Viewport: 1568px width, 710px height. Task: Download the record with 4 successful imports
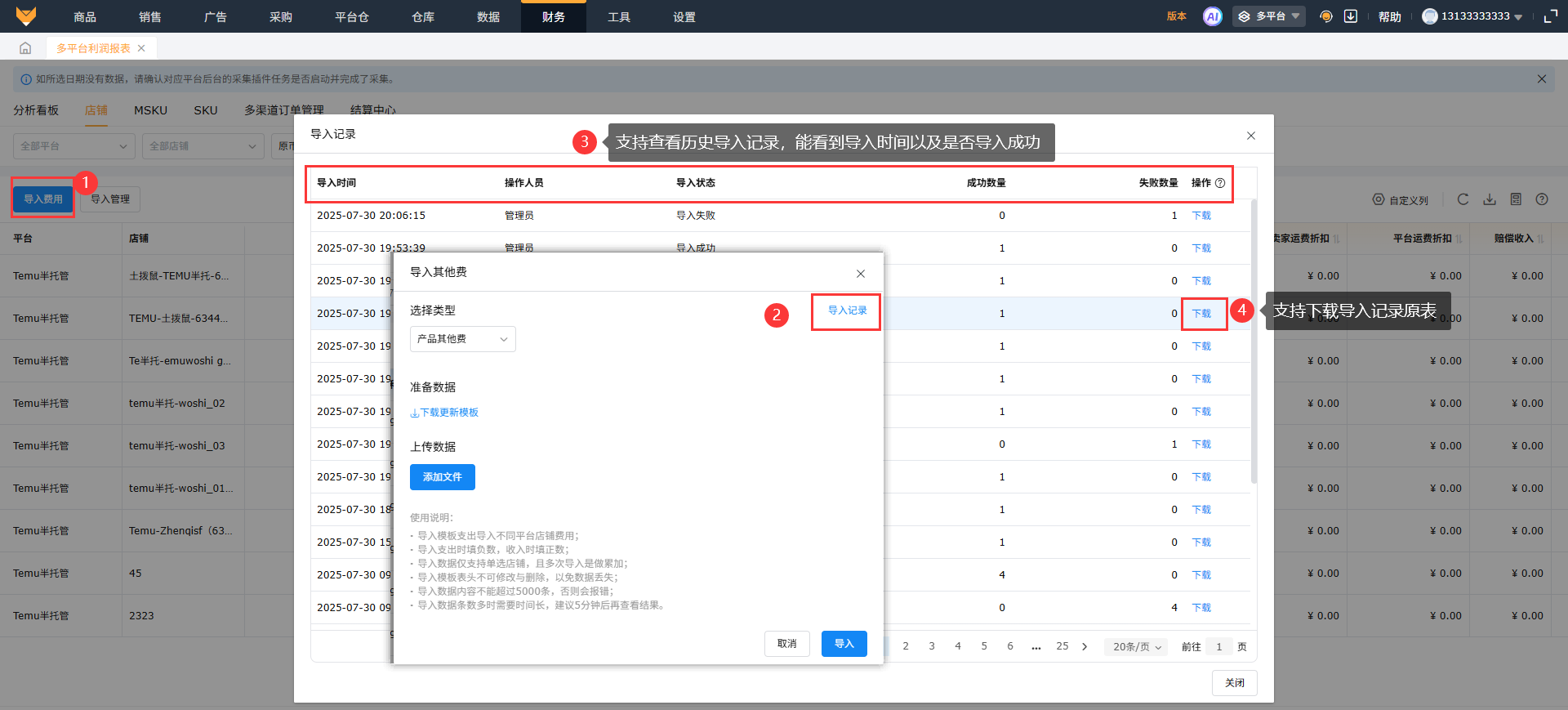tap(1201, 575)
